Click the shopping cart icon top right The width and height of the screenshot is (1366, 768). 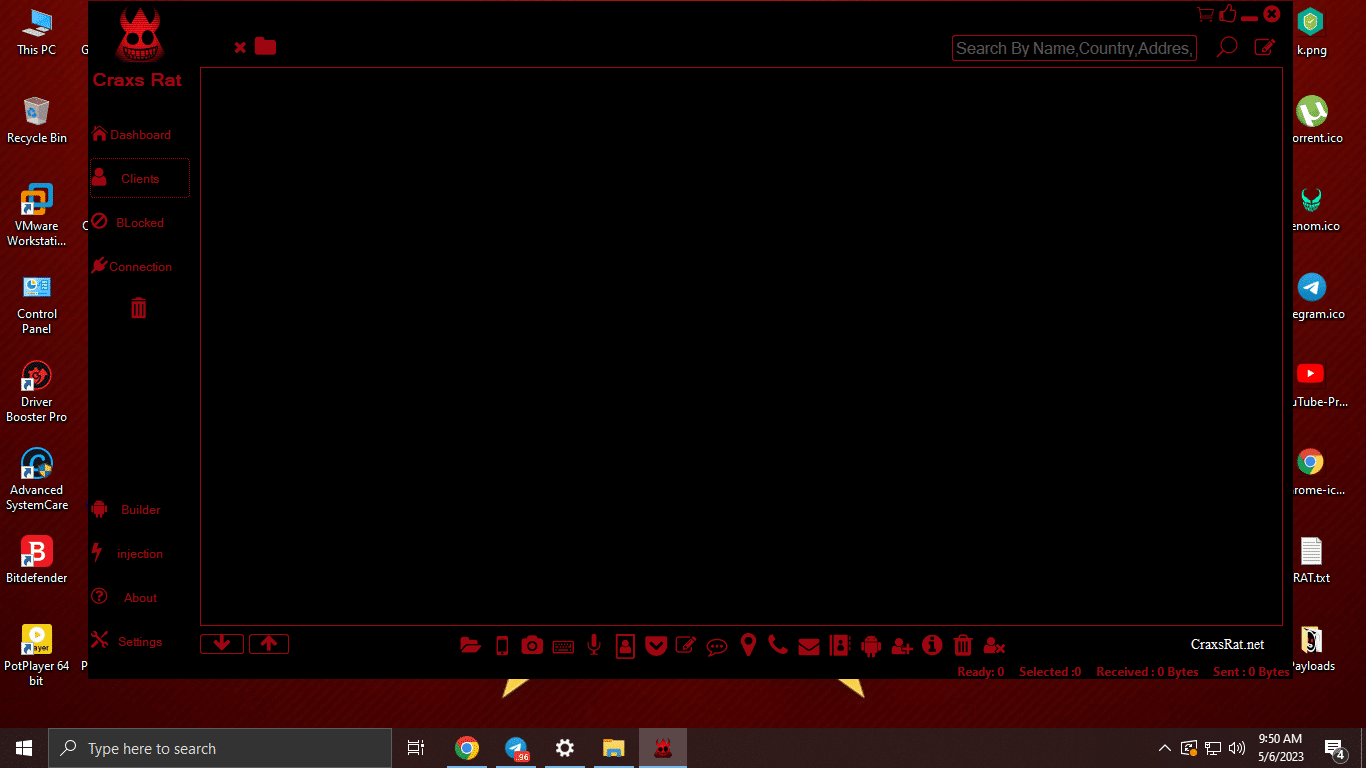pyautogui.click(x=1204, y=14)
